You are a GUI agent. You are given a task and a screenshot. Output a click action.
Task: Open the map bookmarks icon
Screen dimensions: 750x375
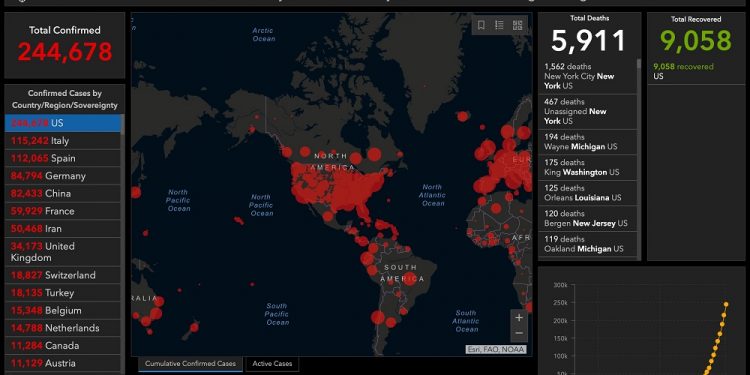coord(481,25)
